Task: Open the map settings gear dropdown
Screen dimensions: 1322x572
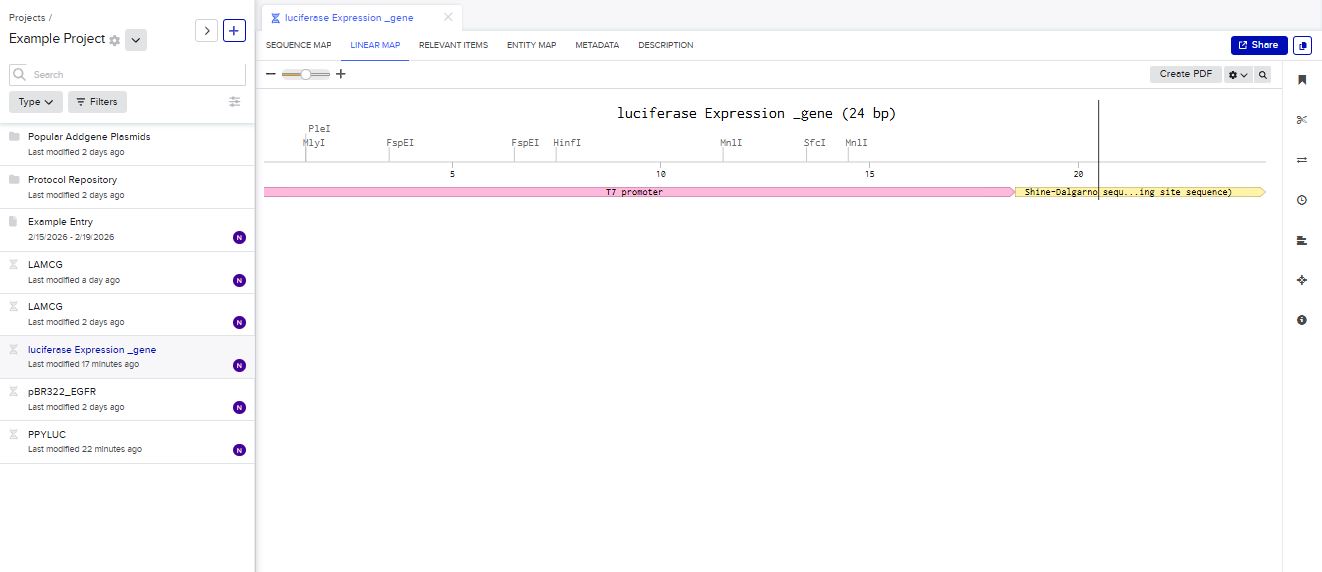Action: 1238,75
